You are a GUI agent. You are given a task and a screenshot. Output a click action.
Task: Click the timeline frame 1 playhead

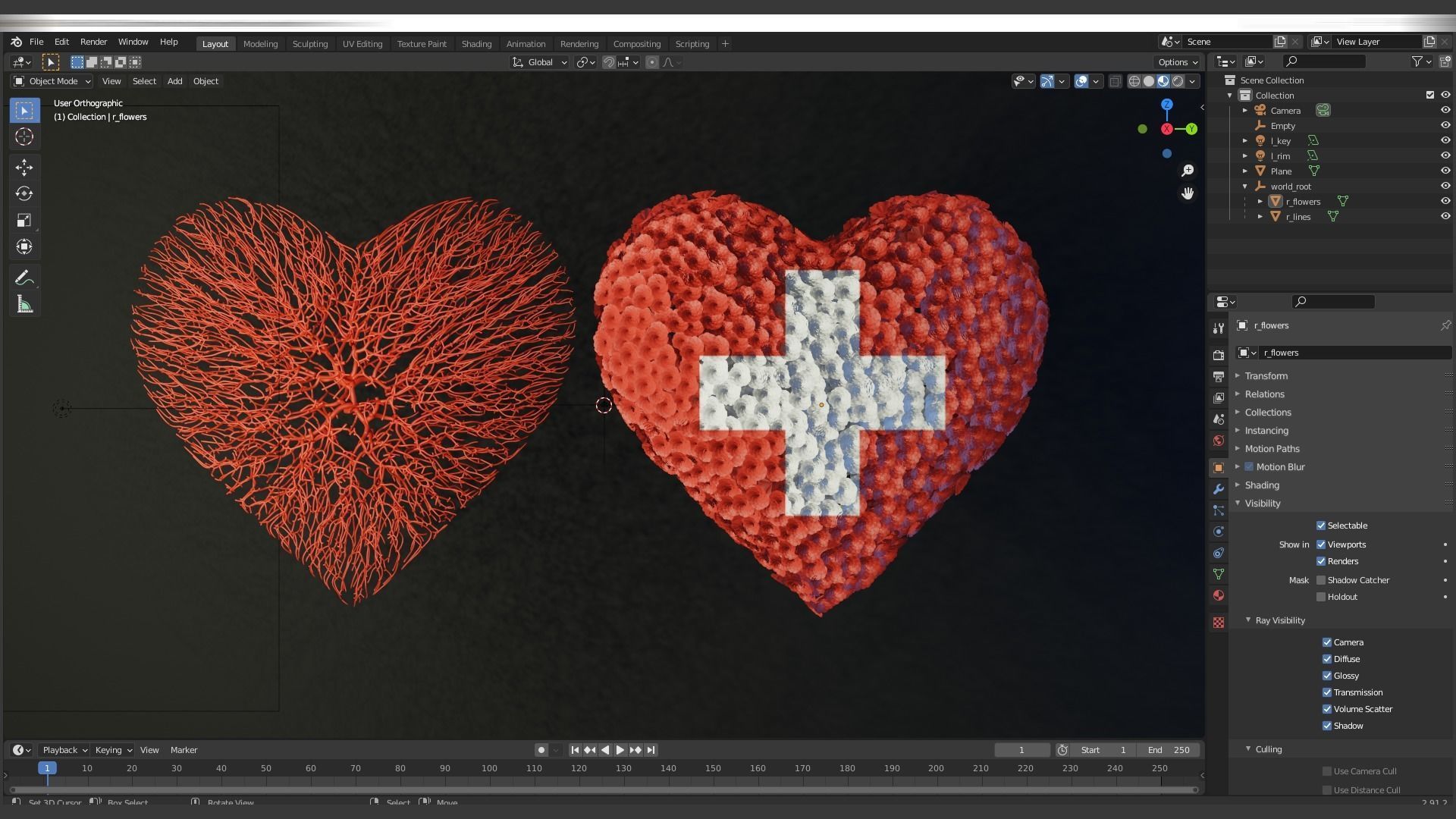click(x=47, y=768)
